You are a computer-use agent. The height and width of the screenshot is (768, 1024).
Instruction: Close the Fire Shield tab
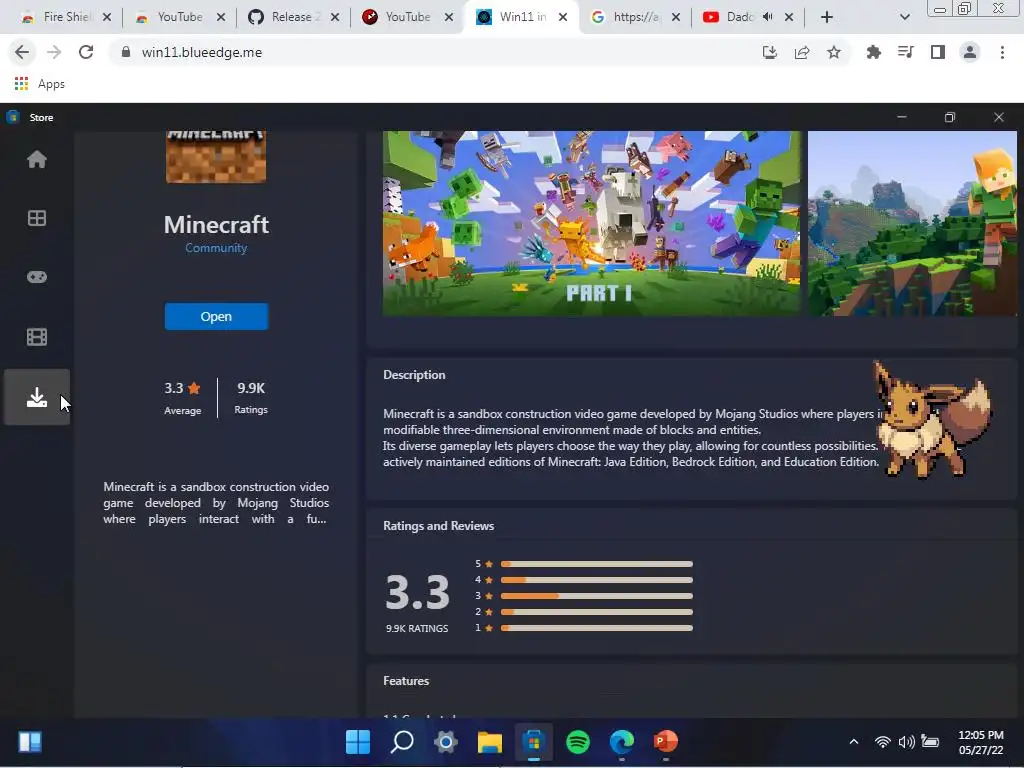coord(107,17)
